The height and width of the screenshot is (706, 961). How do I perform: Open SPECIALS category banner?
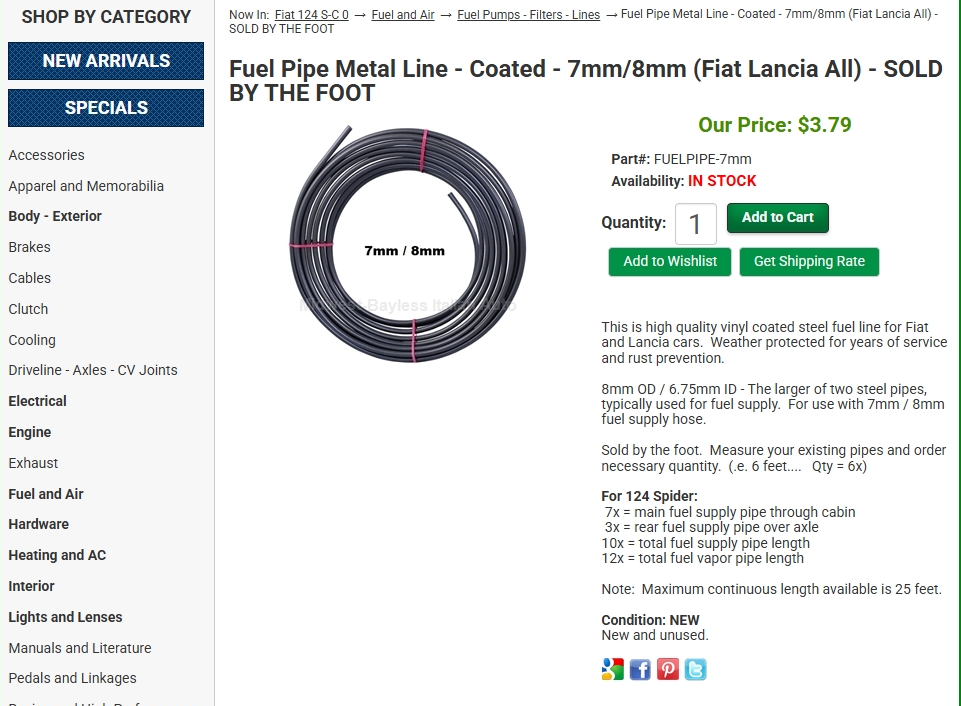coord(106,108)
